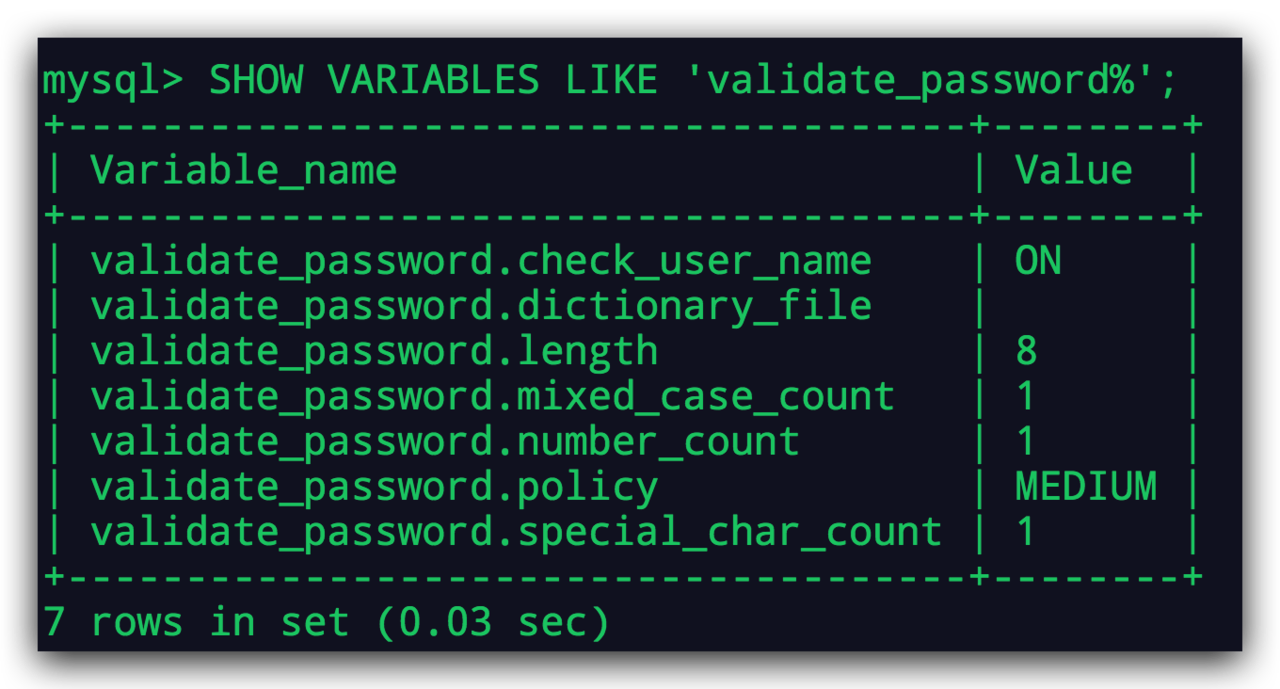Click the MEDIUM policy value
The width and height of the screenshot is (1280, 689).
1086,487
